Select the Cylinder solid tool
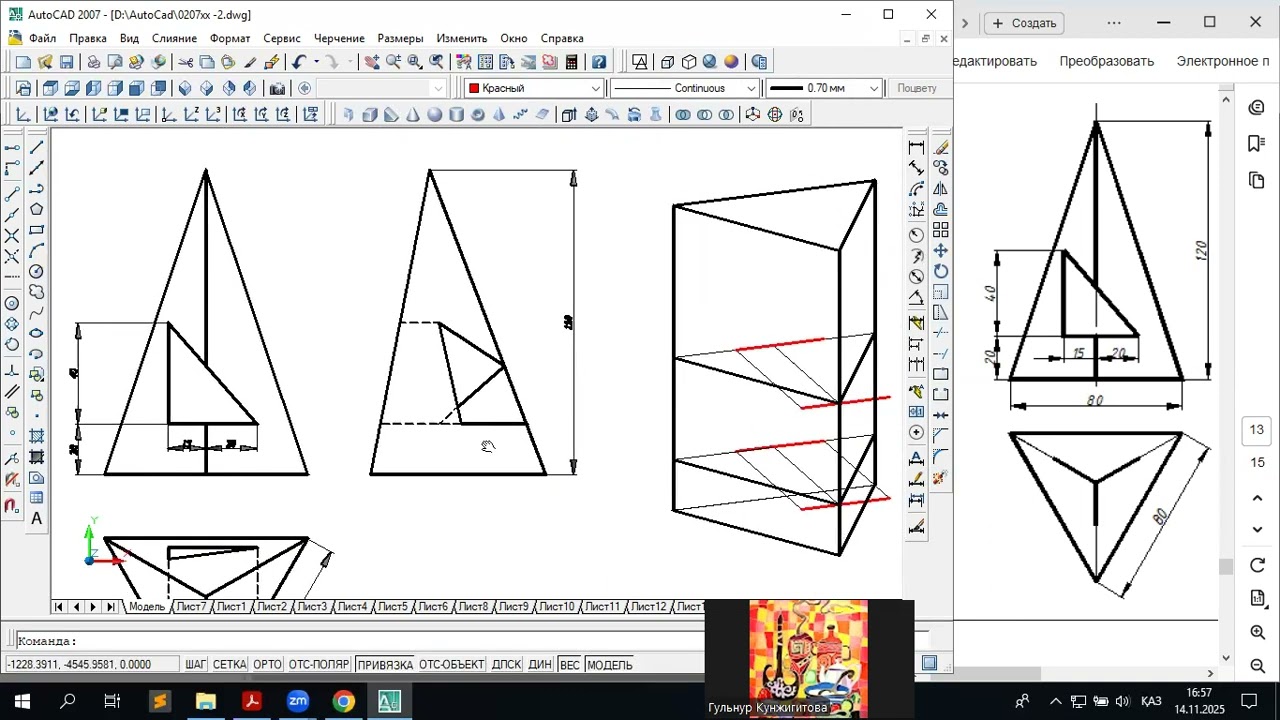The image size is (1280, 720). 456,115
